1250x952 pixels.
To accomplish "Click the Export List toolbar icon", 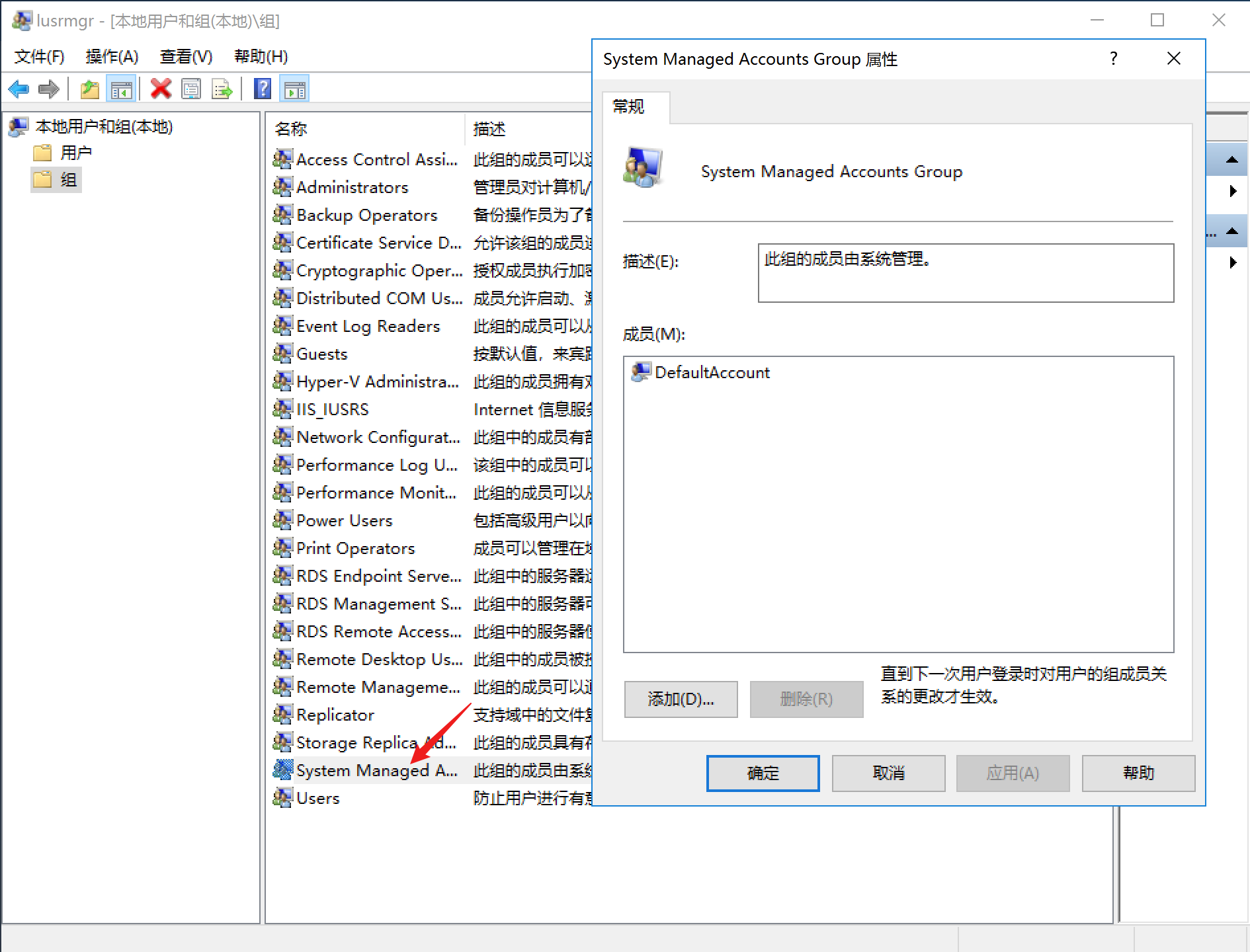I will [x=222, y=89].
